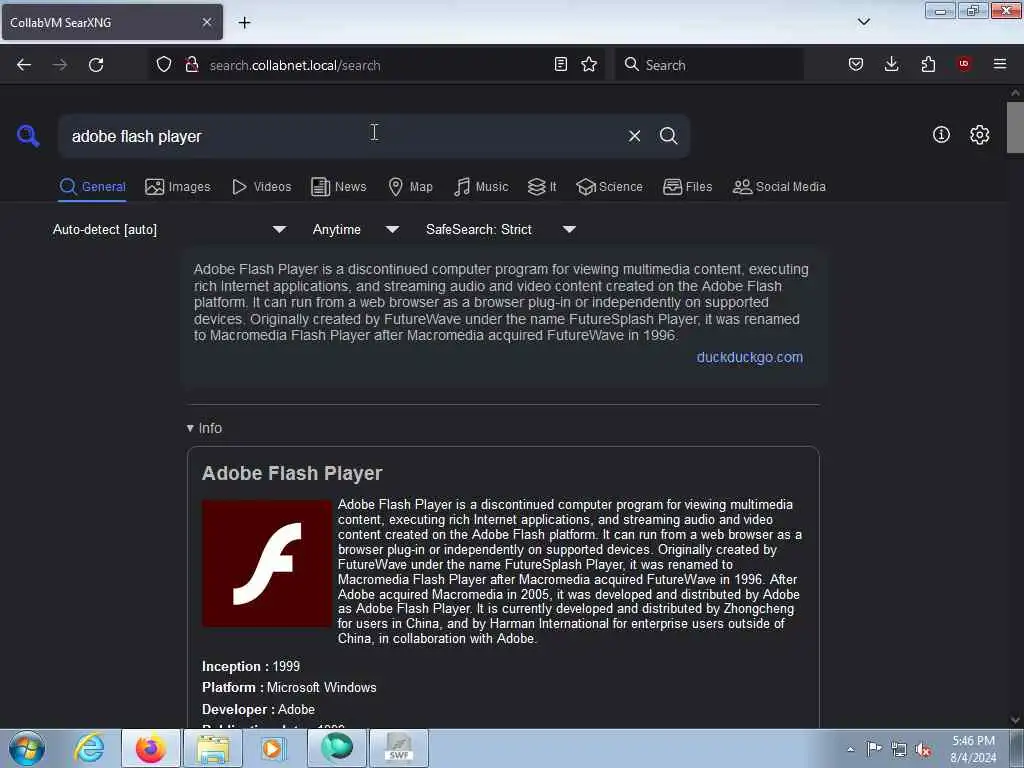Click the Adobe Flash Player logo image

click(267, 563)
